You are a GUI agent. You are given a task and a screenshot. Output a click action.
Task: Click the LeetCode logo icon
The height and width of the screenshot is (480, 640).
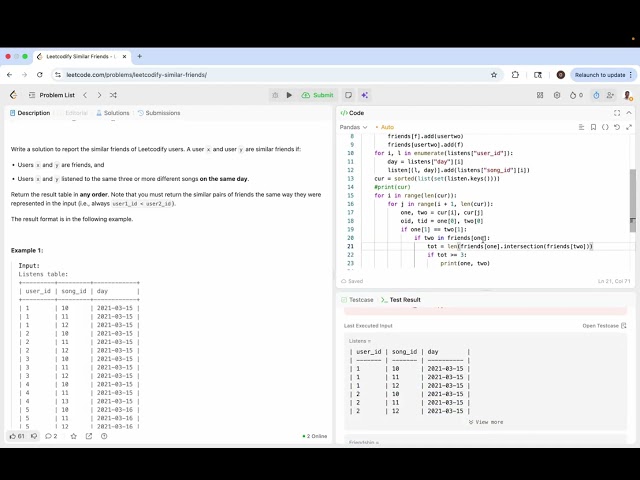(x=13, y=95)
